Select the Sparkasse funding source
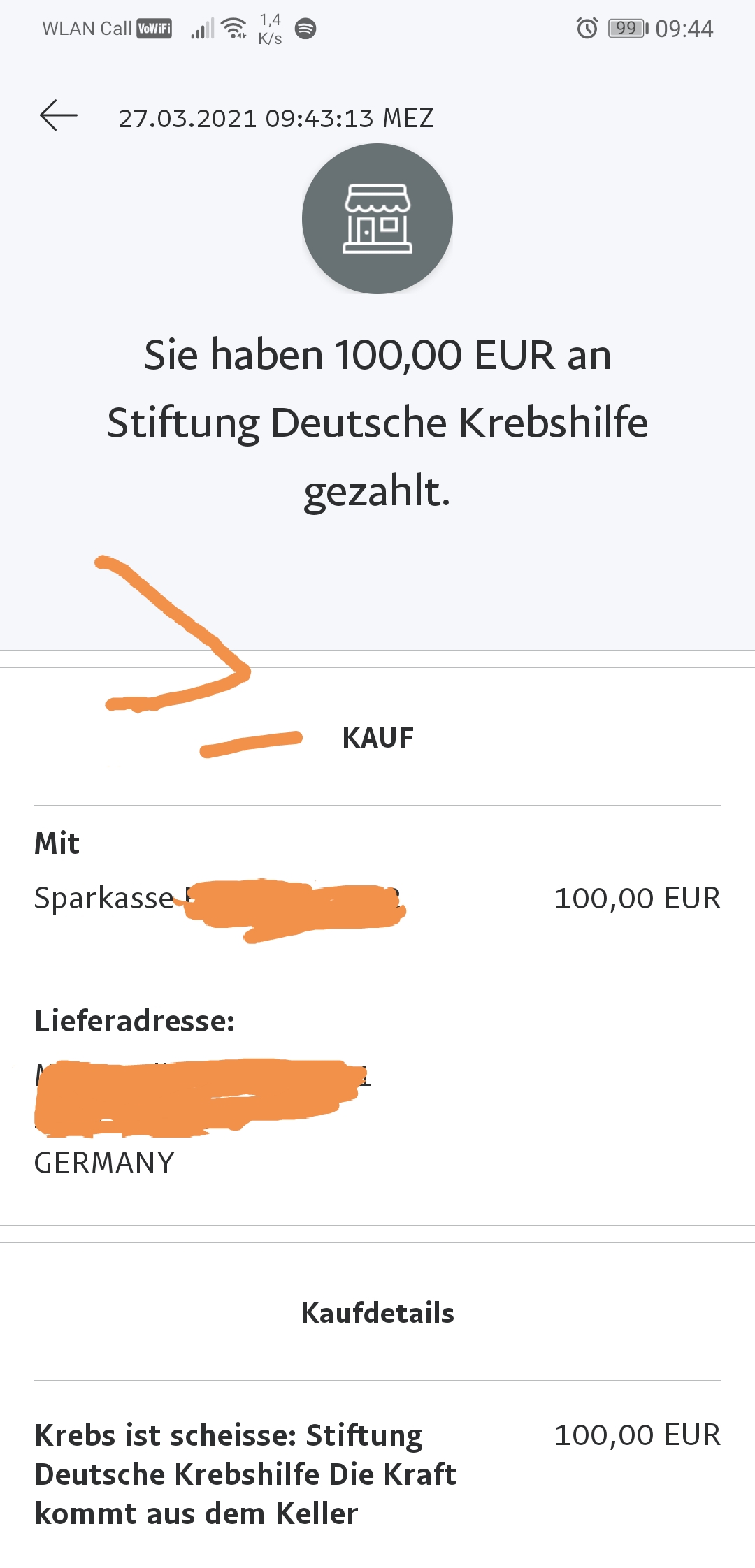Image resolution: width=755 pixels, height=1568 pixels. [105, 898]
